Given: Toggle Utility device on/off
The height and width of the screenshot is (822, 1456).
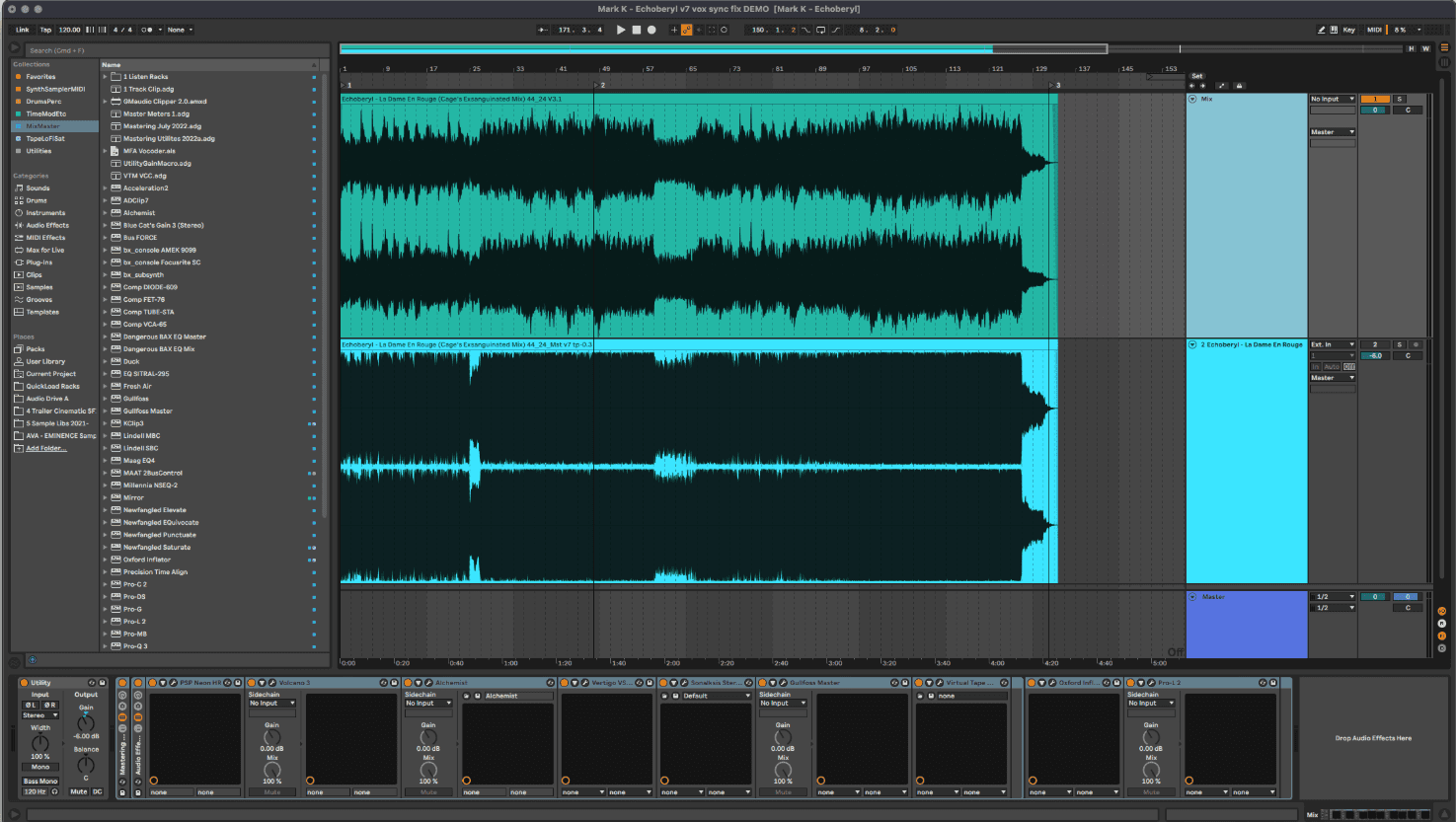Looking at the screenshot, I should pos(25,683).
